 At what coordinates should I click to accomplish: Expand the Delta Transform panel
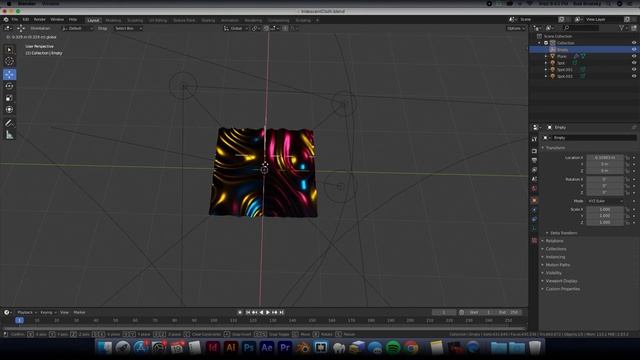[x=563, y=233]
